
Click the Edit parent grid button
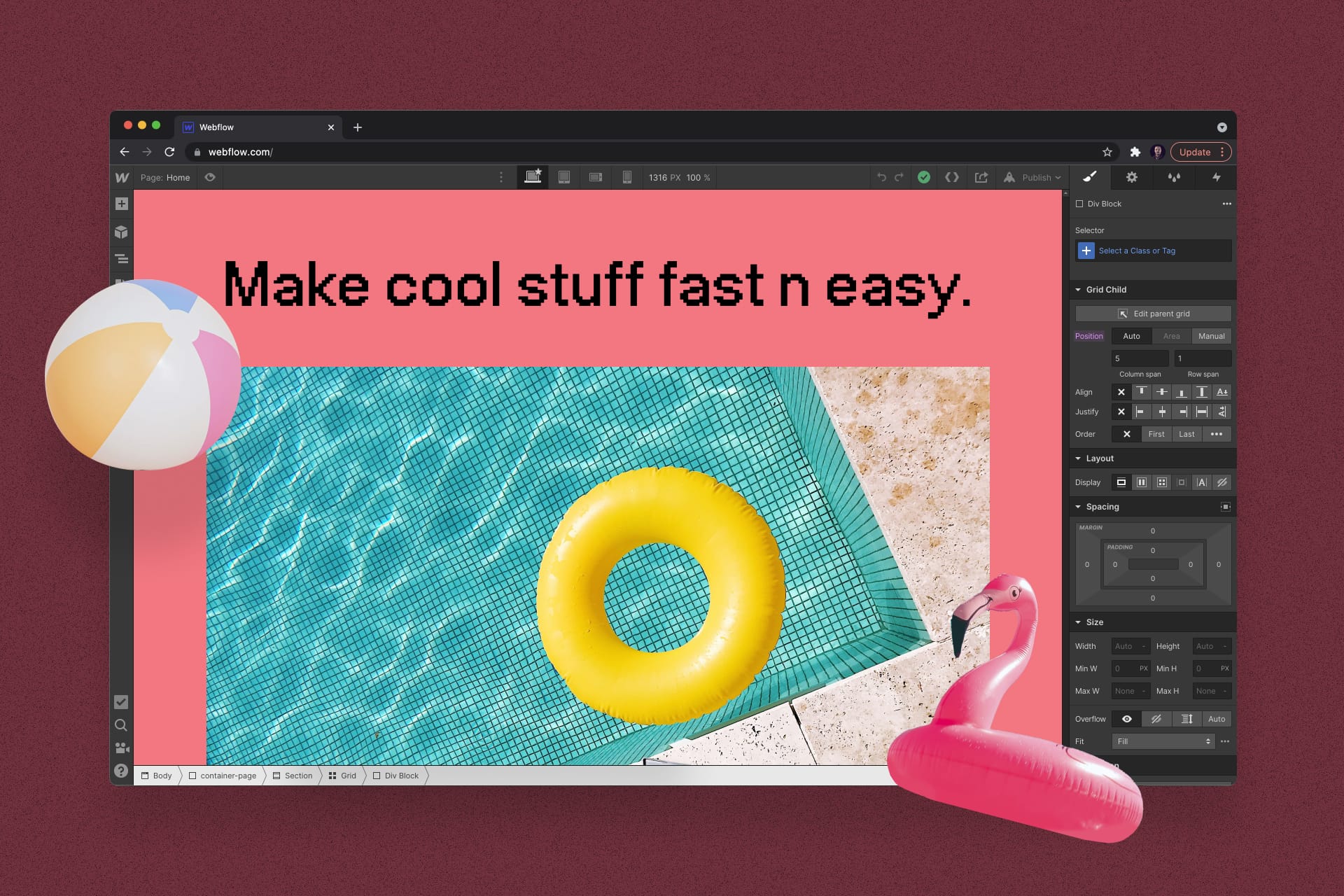pos(1153,314)
